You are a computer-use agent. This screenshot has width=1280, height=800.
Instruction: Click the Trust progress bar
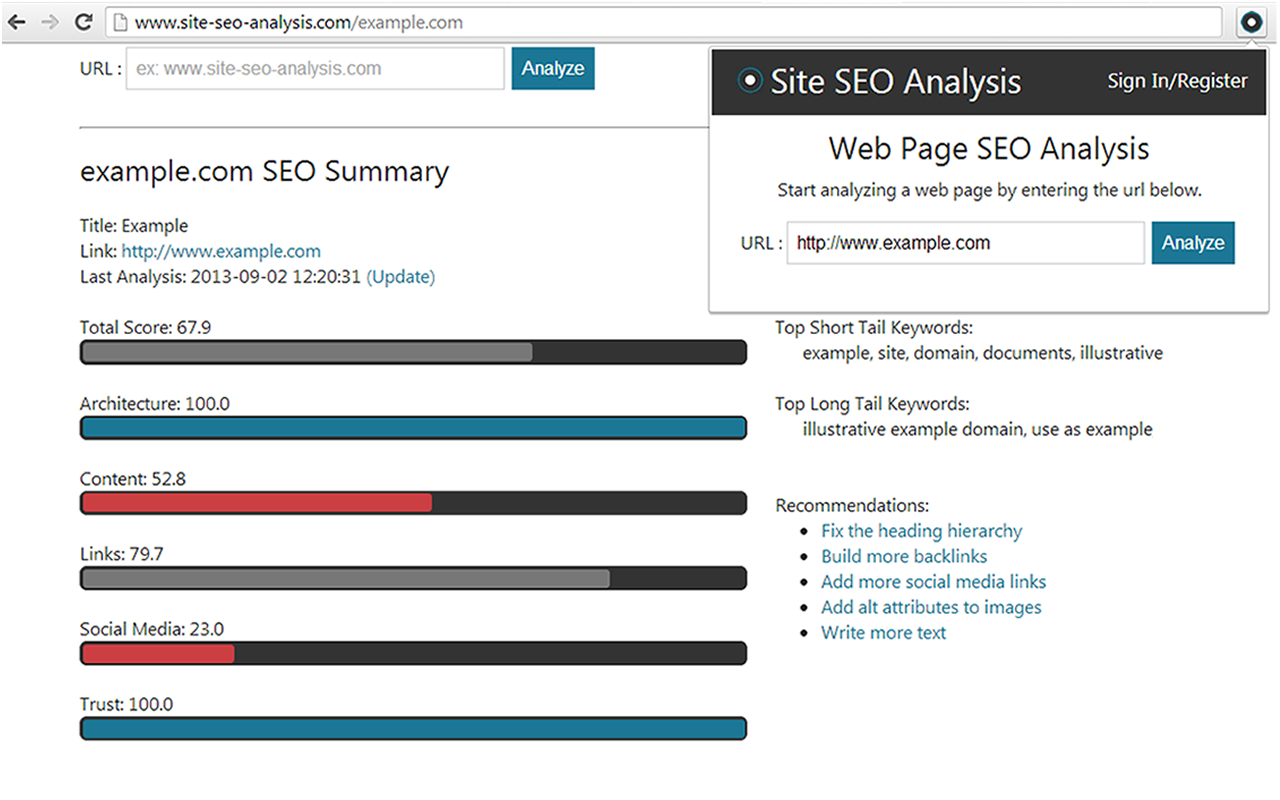click(x=413, y=728)
